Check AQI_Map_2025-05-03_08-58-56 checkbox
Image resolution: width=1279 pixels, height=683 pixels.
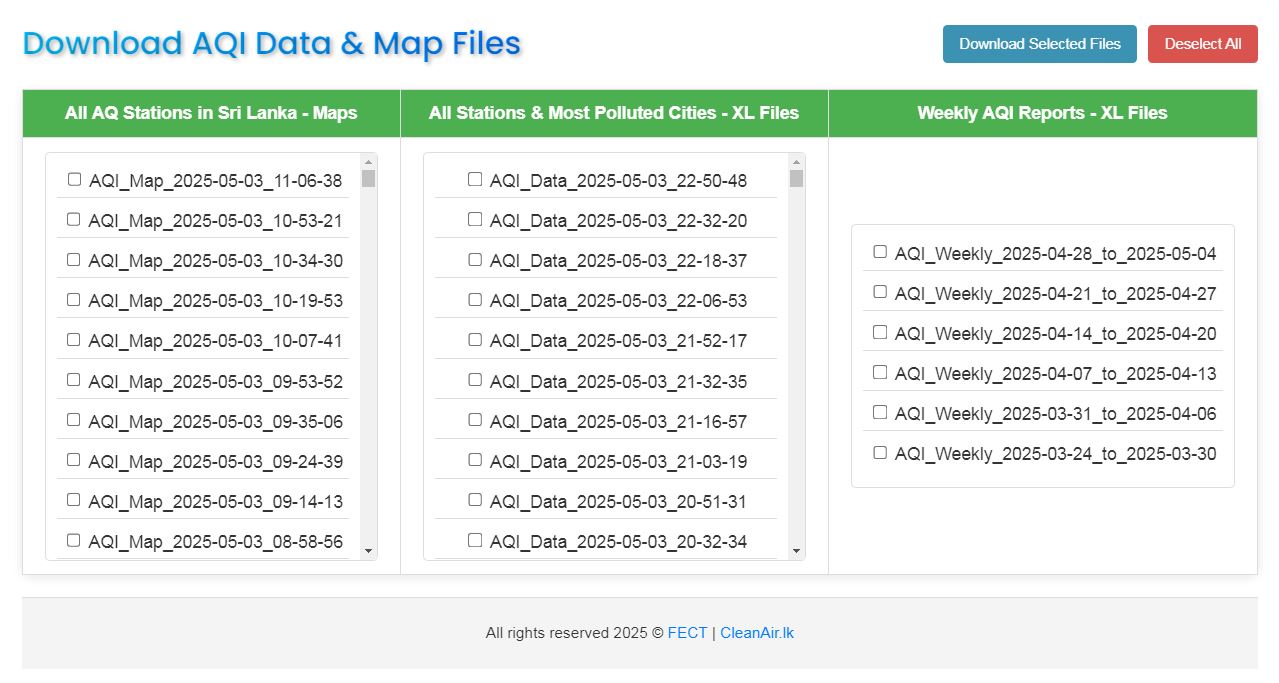[x=74, y=540]
